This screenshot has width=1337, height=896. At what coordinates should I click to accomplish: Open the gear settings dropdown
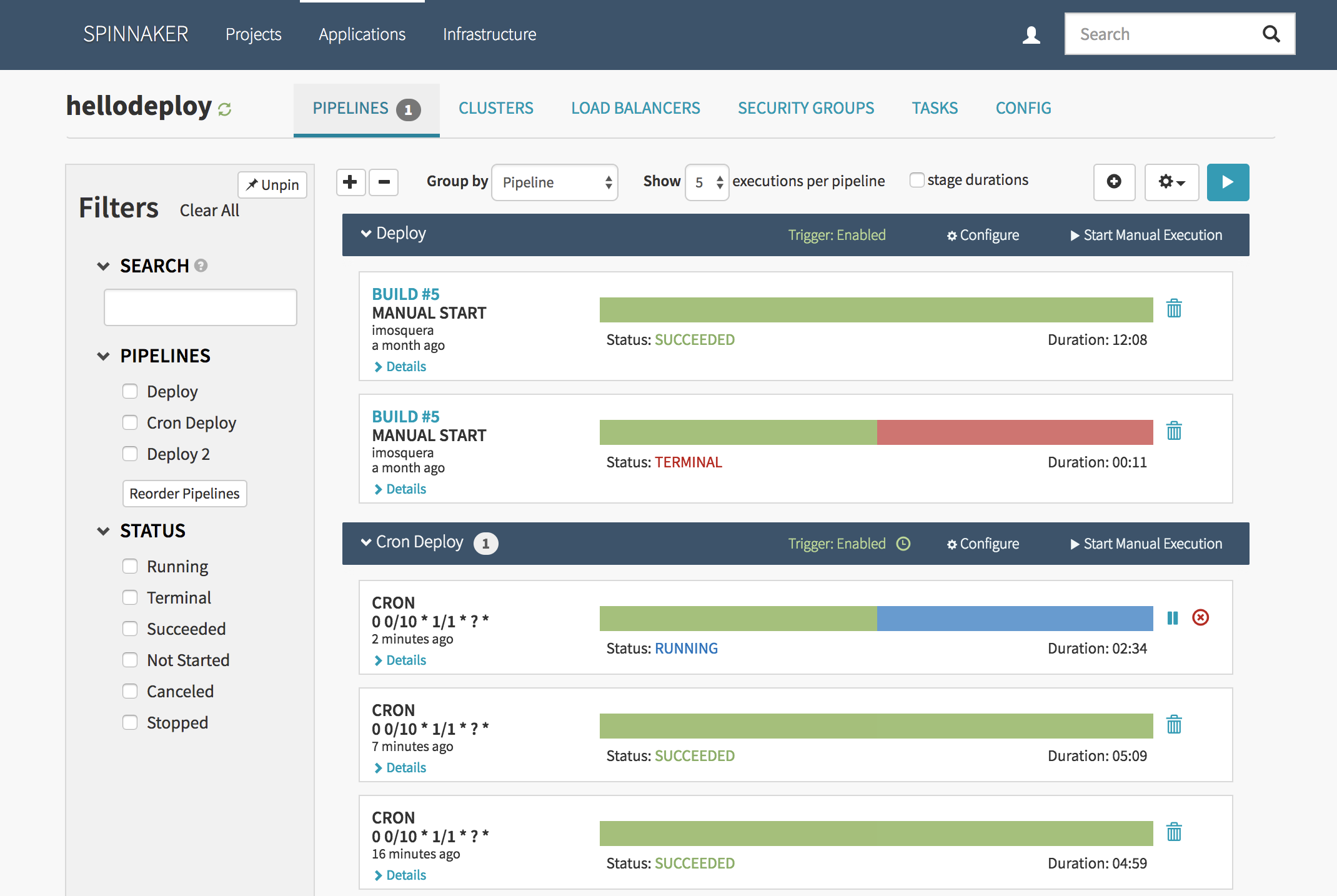(x=1171, y=182)
